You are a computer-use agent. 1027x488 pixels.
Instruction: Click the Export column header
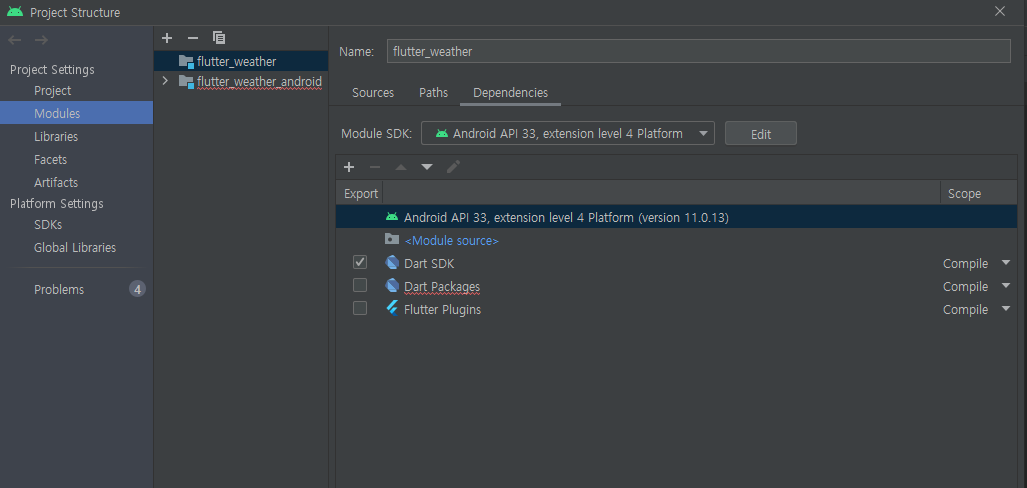pos(361,194)
